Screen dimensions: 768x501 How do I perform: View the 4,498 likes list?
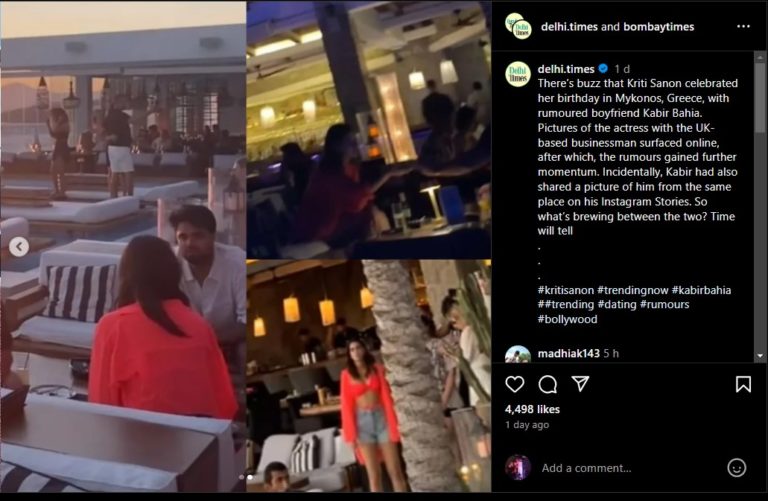(x=532, y=409)
